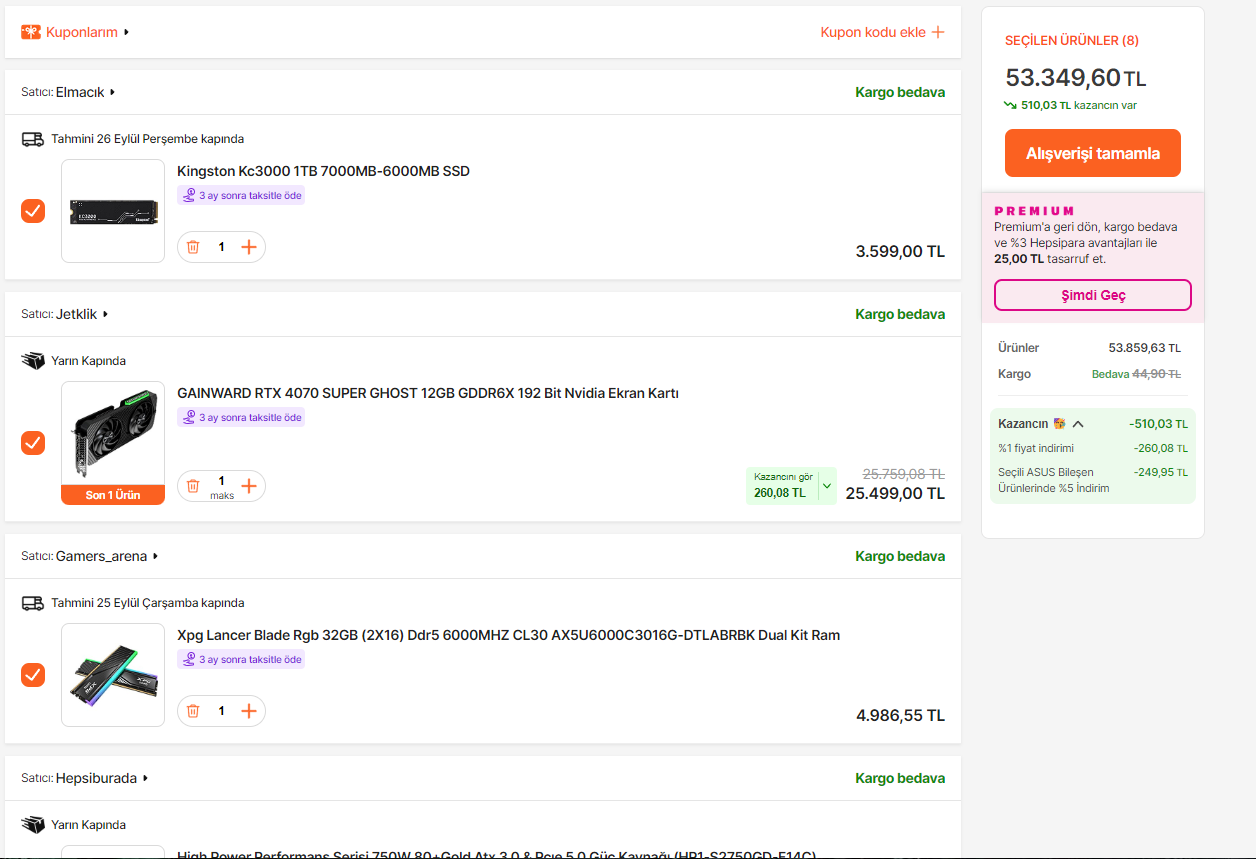Screen dimensions: 1256x859
Task: Uncheck the Kingston Kc3000 SSD item
Action: 33,211
